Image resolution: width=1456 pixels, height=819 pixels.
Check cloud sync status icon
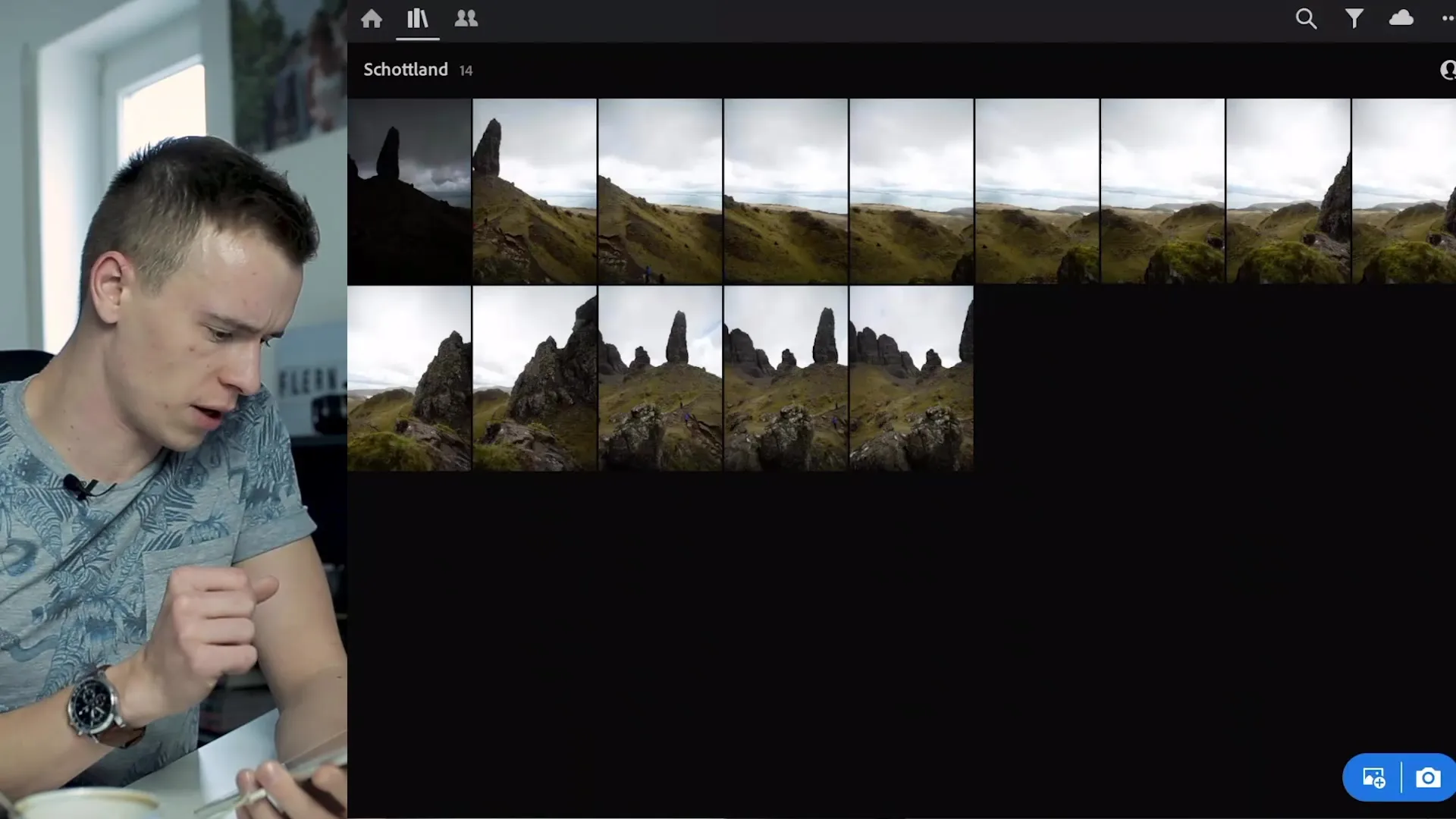1401,17
